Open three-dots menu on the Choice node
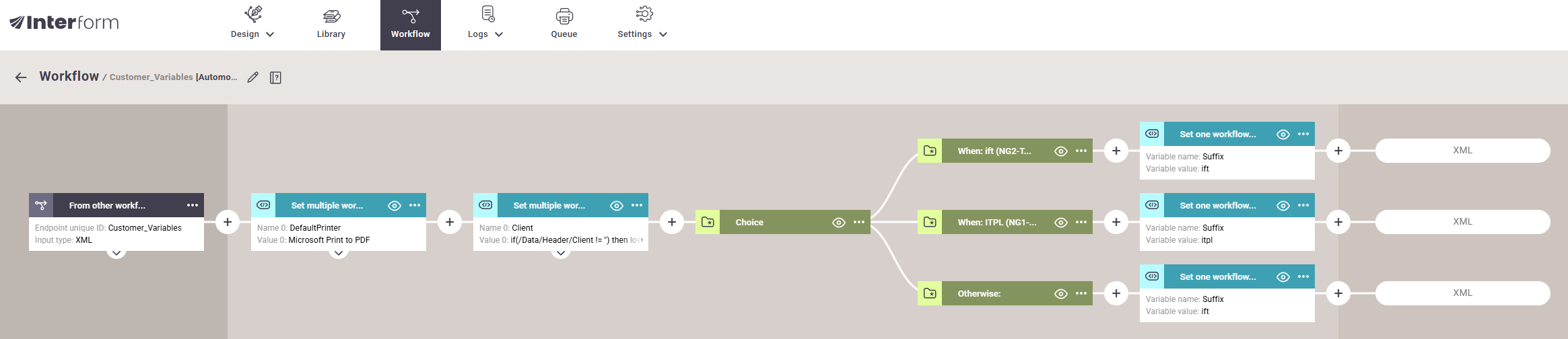The width and height of the screenshot is (1568, 339). click(859, 222)
